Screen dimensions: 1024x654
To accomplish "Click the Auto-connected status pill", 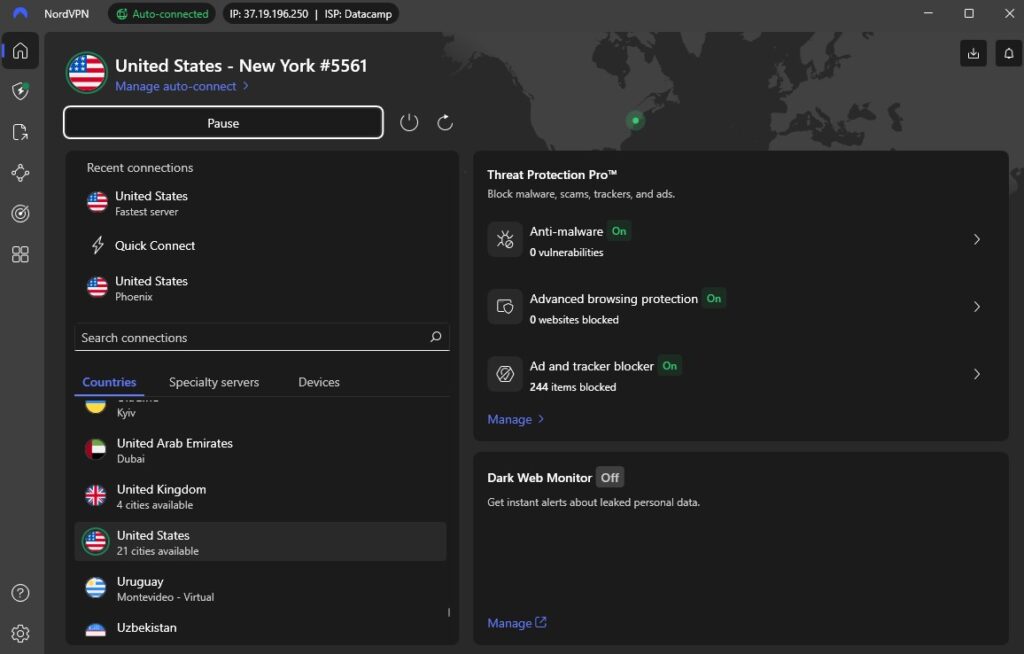I will [162, 14].
